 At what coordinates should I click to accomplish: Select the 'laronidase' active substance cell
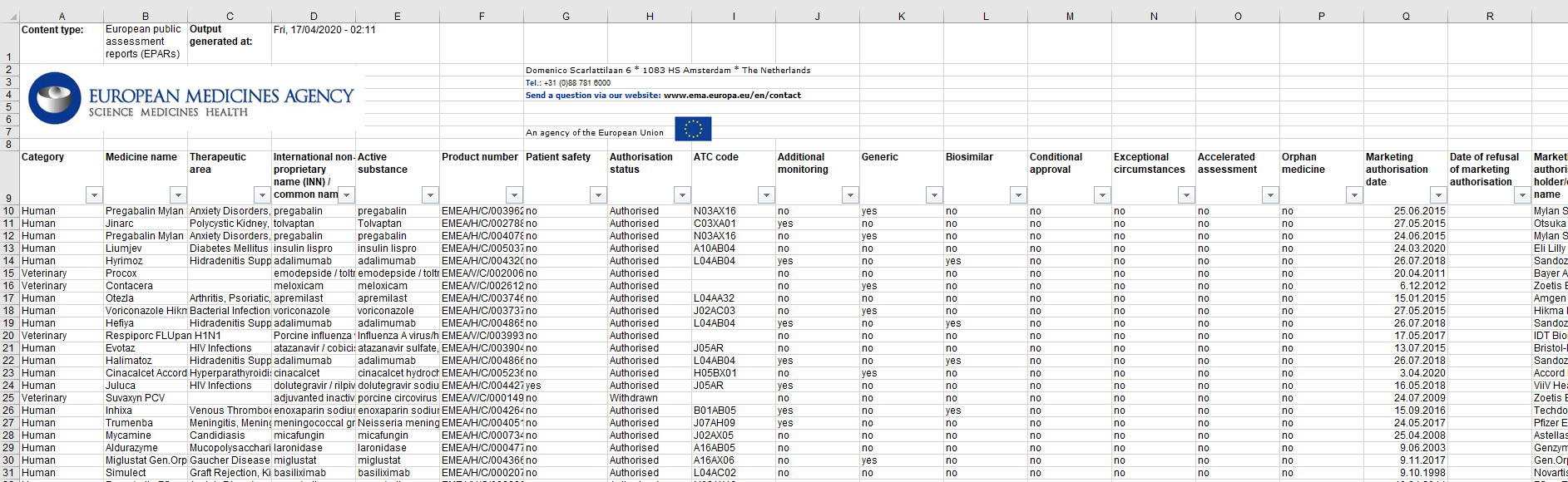(x=398, y=448)
